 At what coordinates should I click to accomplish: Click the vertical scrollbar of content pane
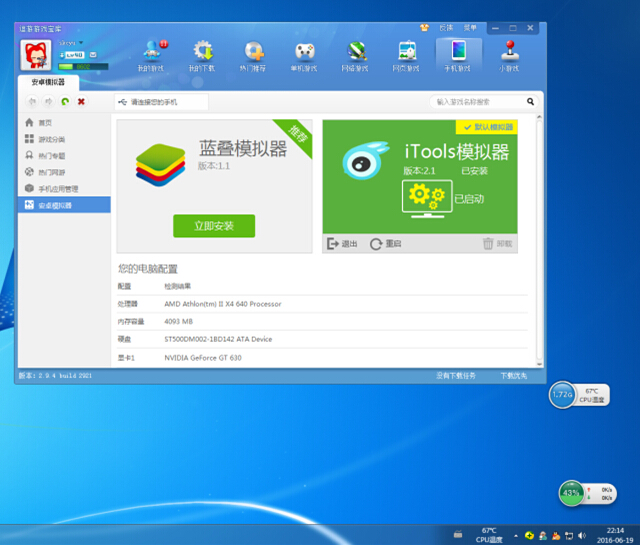[539, 240]
